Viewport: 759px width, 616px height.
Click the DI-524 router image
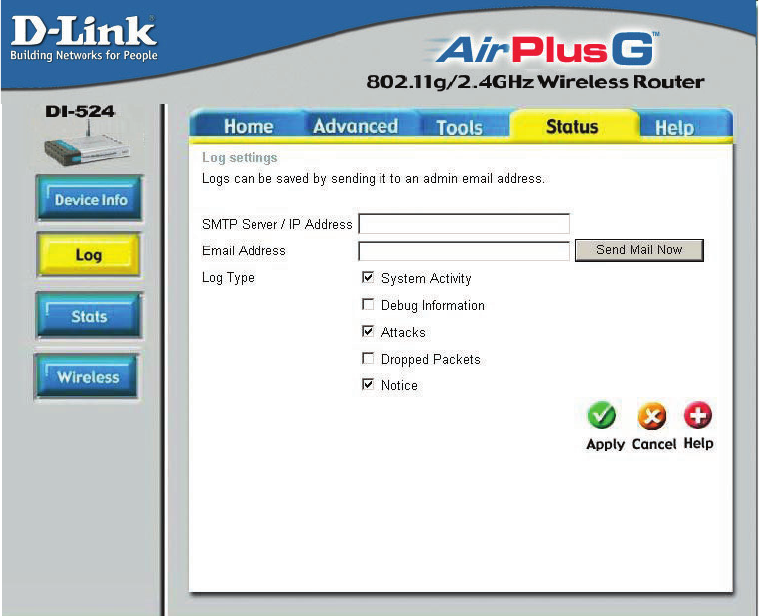coord(87,146)
